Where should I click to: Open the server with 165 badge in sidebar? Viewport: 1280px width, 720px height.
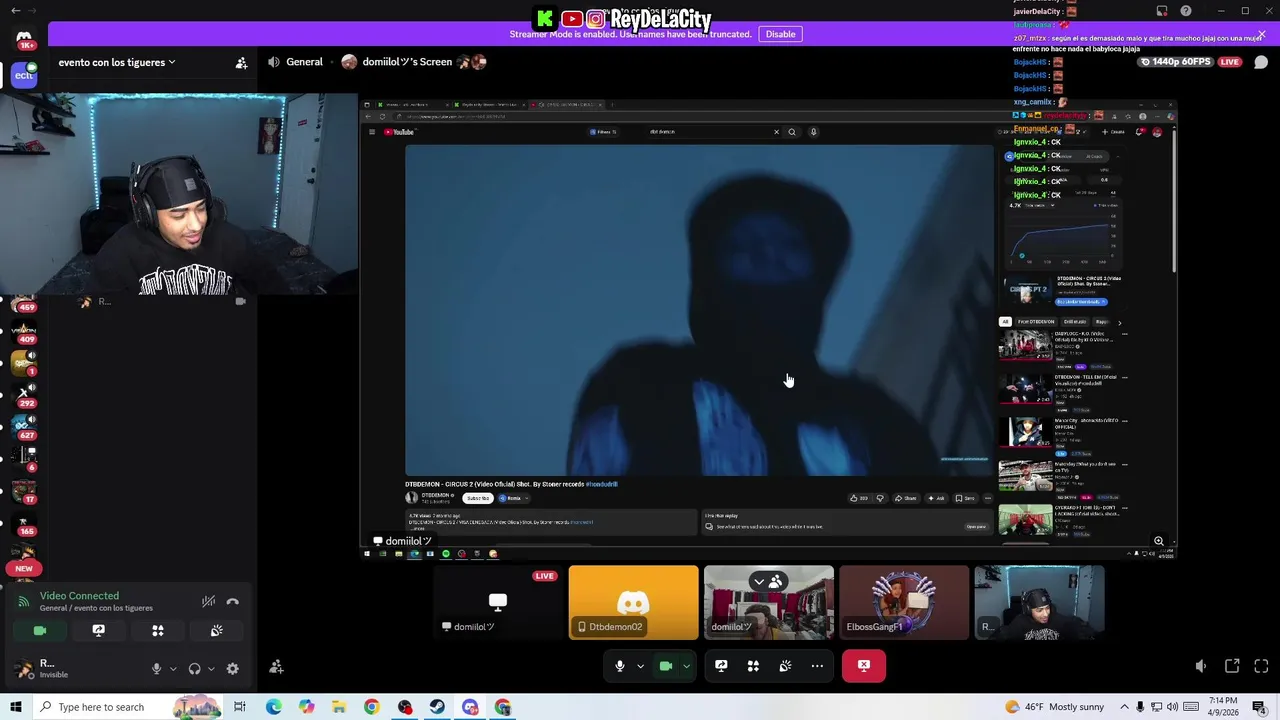point(25,523)
